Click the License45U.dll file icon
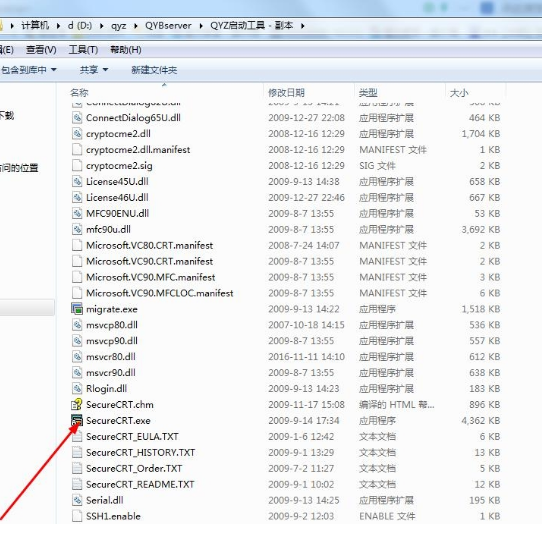 [x=77, y=181]
